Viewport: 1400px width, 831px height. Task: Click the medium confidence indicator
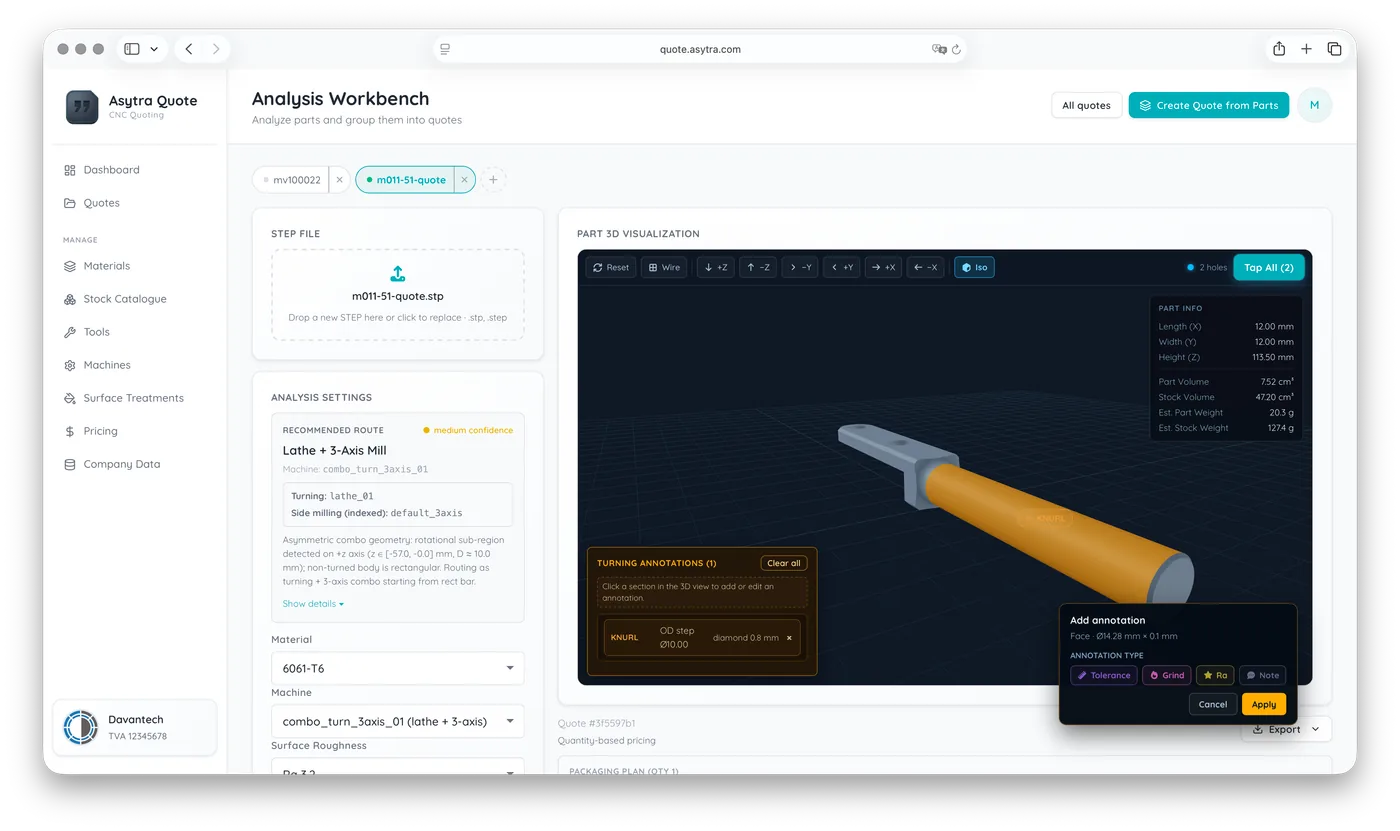pyautogui.click(x=468, y=430)
